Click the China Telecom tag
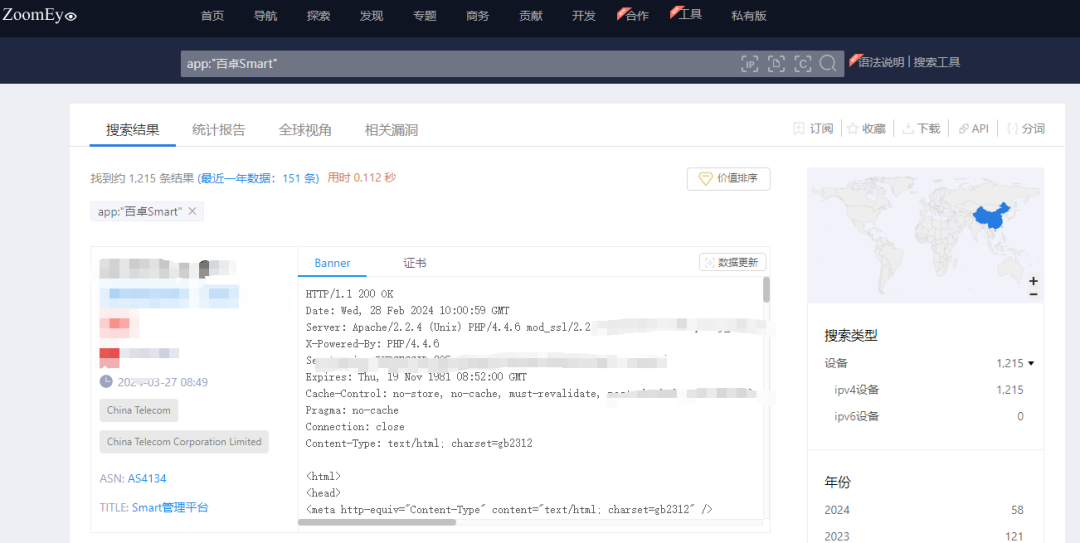The height and width of the screenshot is (543, 1080). pos(138,410)
